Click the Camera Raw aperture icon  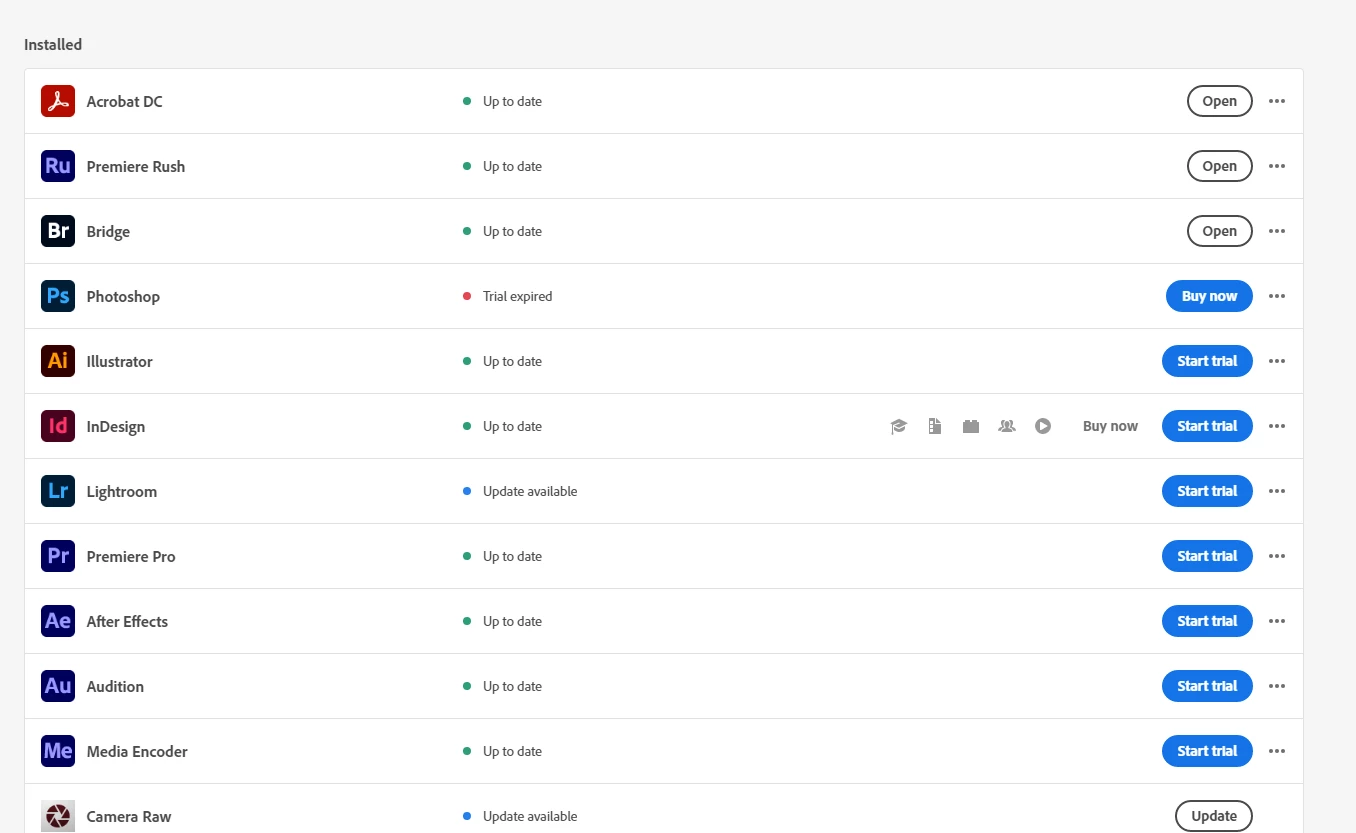coord(58,816)
